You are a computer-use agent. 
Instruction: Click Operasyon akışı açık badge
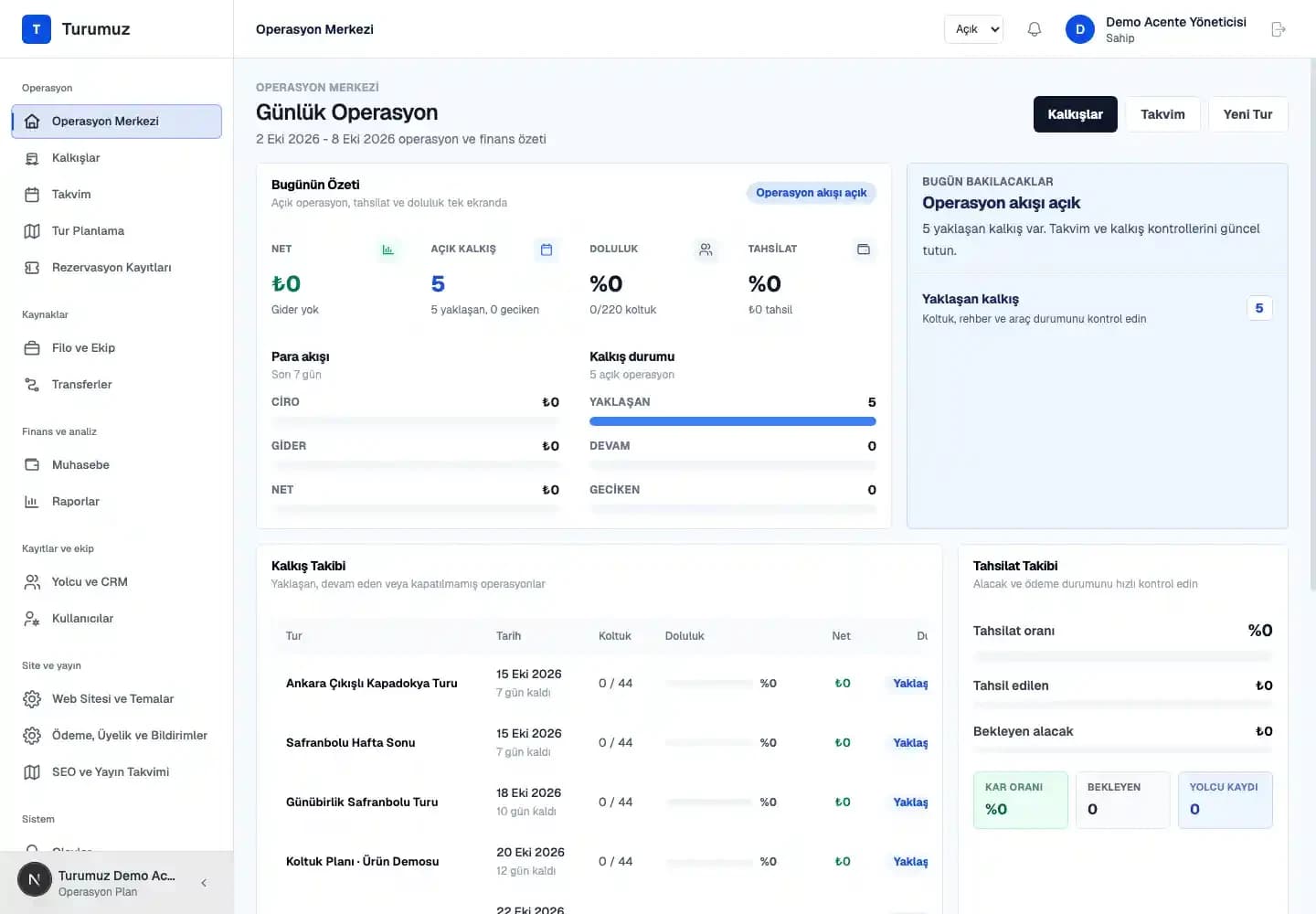pos(812,193)
